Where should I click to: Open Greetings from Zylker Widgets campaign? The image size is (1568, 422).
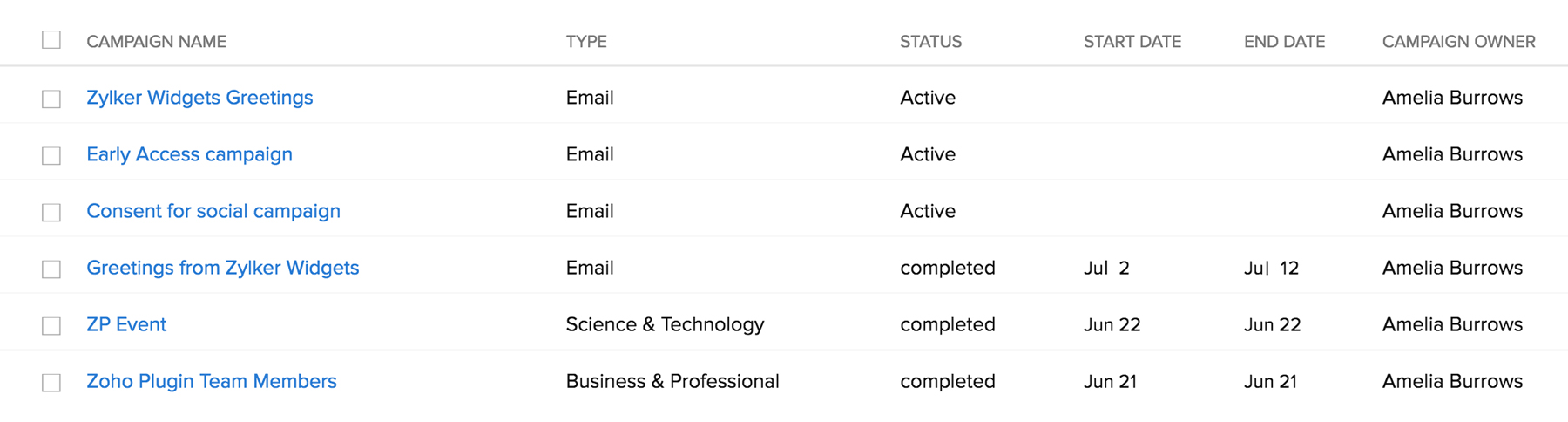(x=222, y=268)
